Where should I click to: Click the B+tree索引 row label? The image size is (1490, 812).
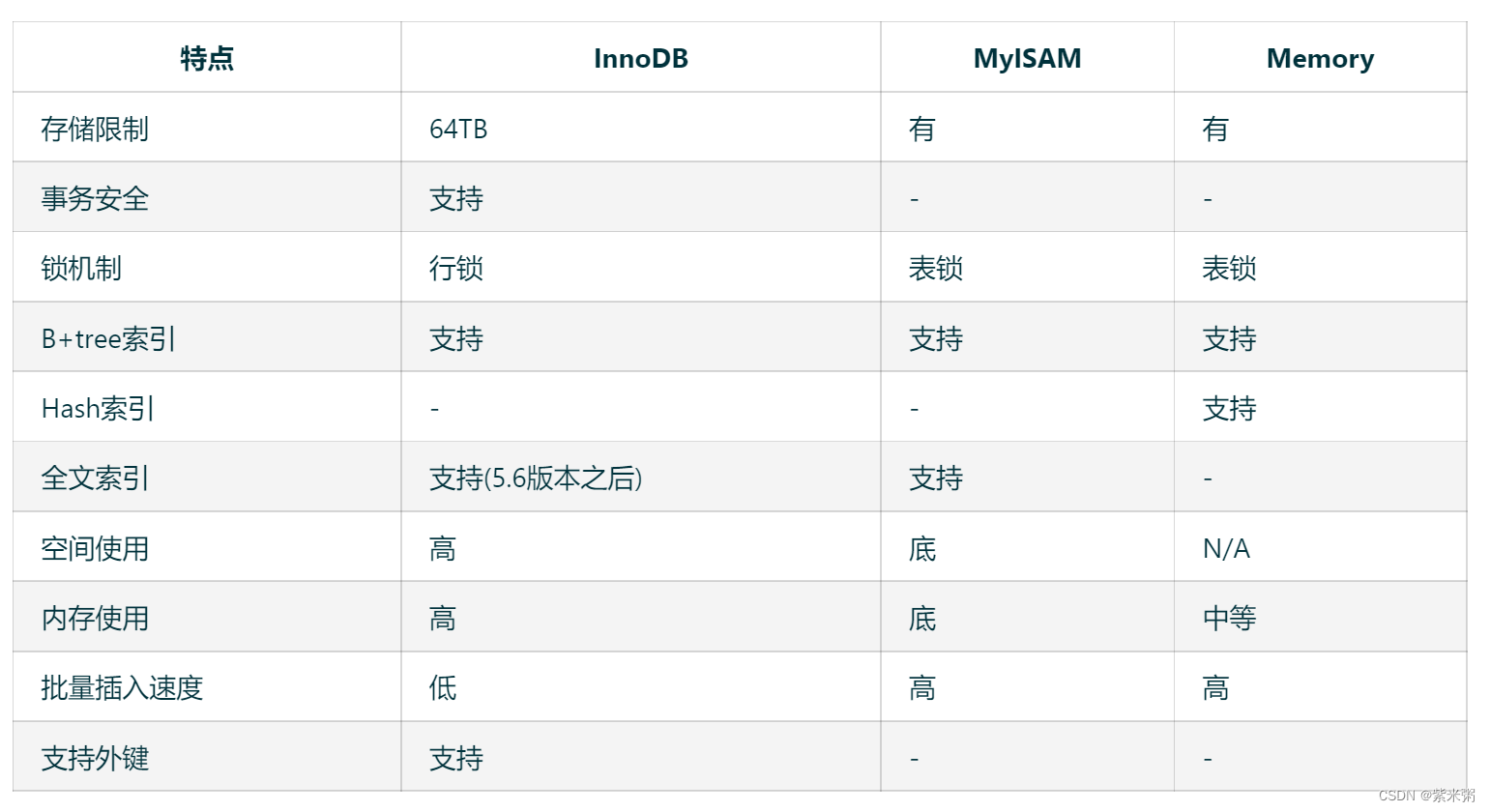108,338
